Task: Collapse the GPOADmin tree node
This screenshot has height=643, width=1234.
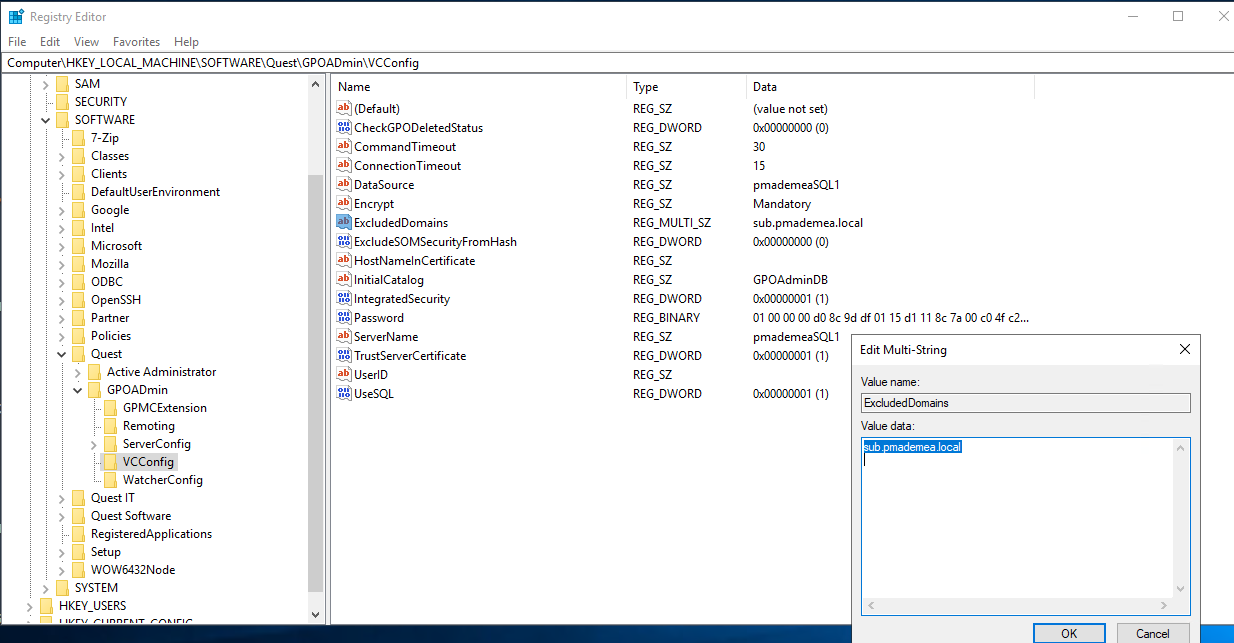Action: pyautogui.click(x=78, y=390)
